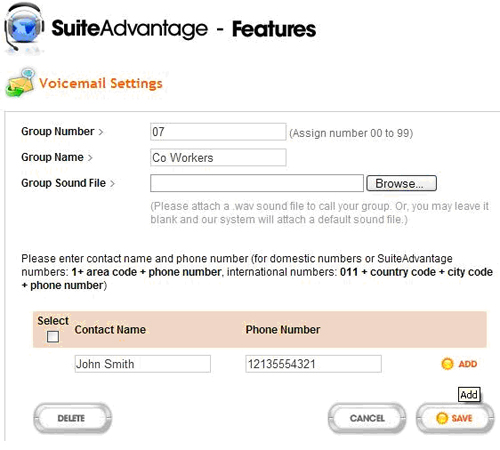The height and width of the screenshot is (450, 500).
Task: Toggle the Select all checkbox
Action: tap(53, 336)
